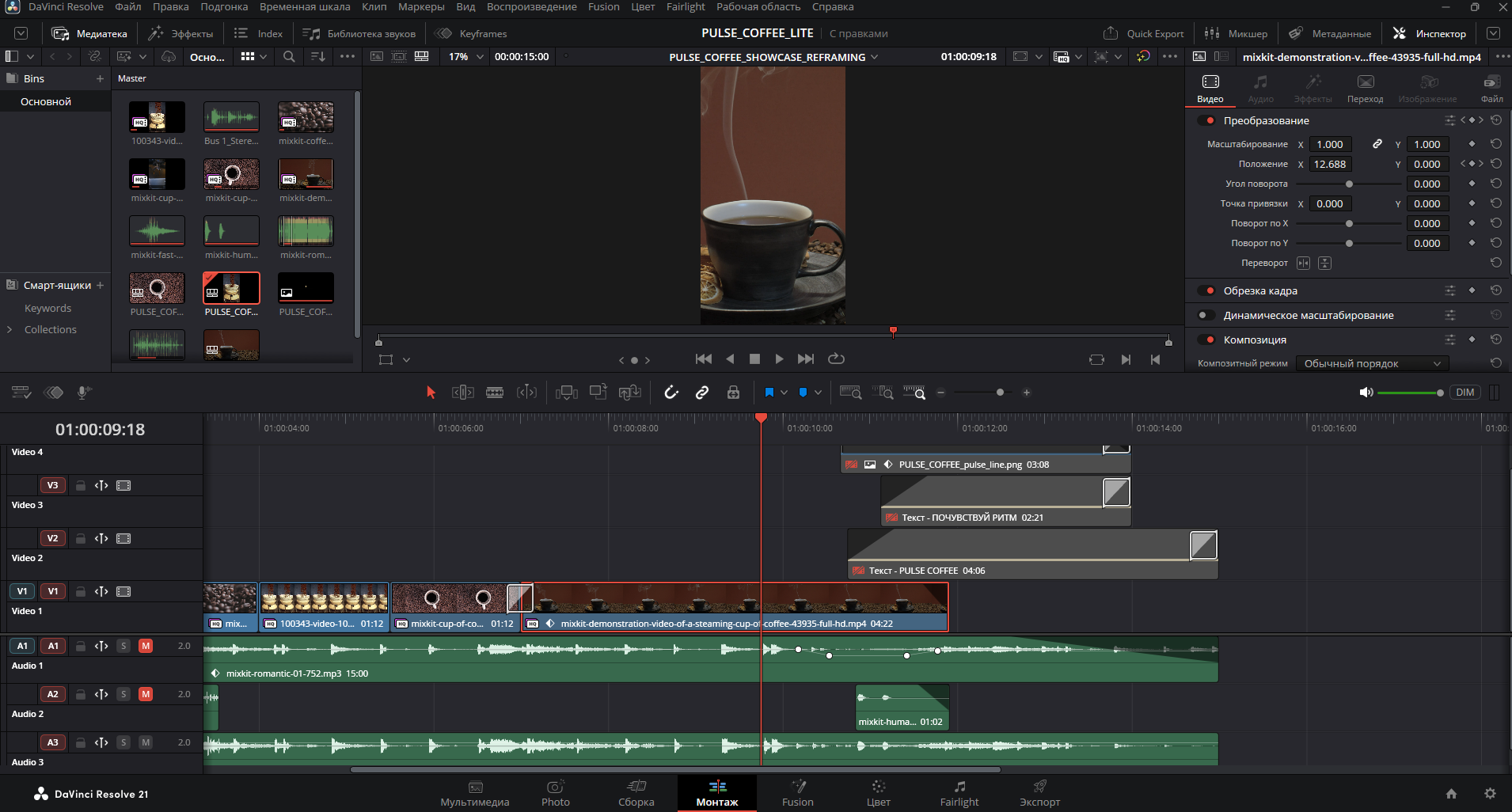Toggle the DIM audio button
The width and height of the screenshot is (1512, 812).
(x=1465, y=393)
